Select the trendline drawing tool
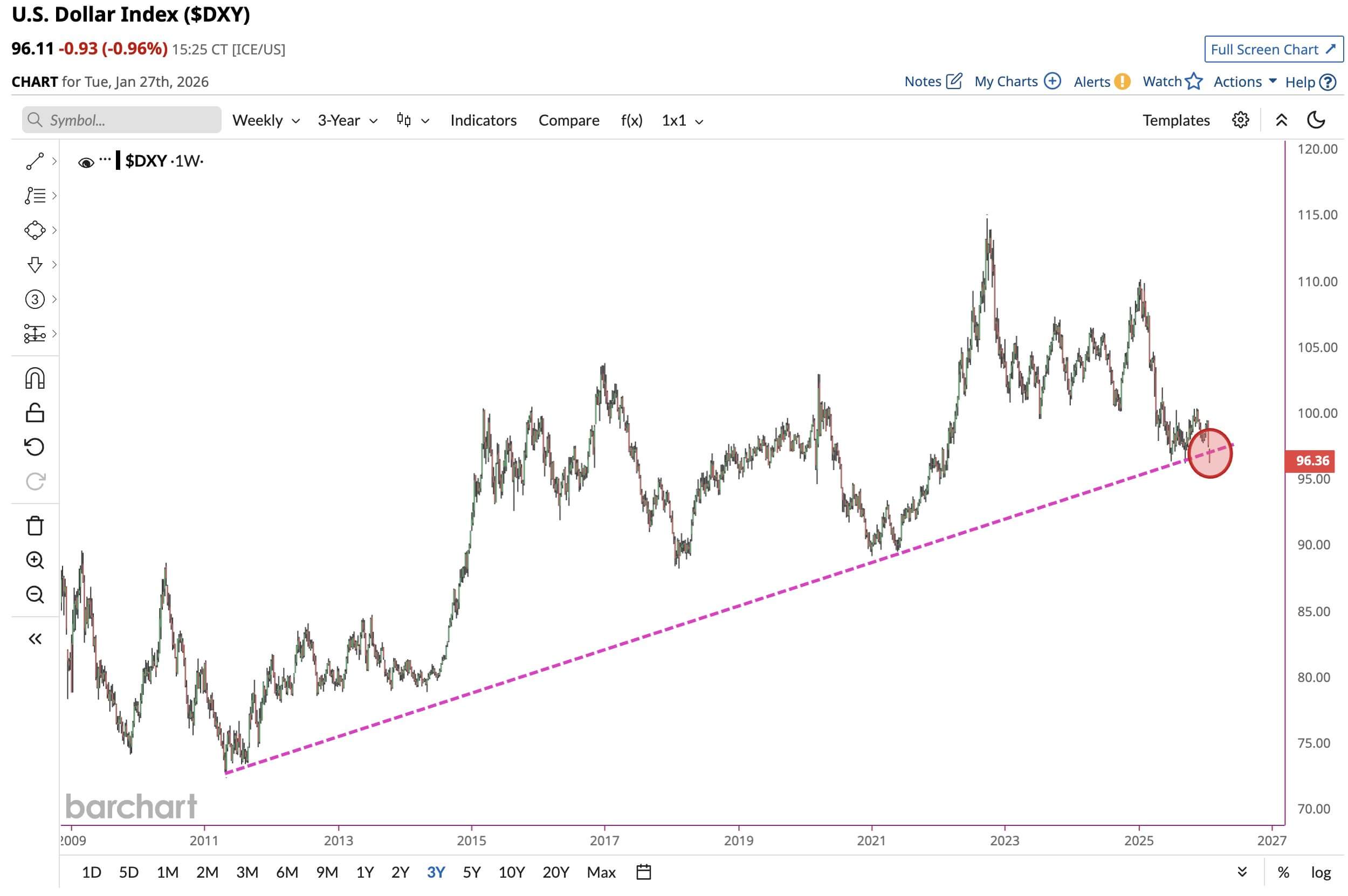Screen dimensions: 1348x896 click(x=35, y=161)
